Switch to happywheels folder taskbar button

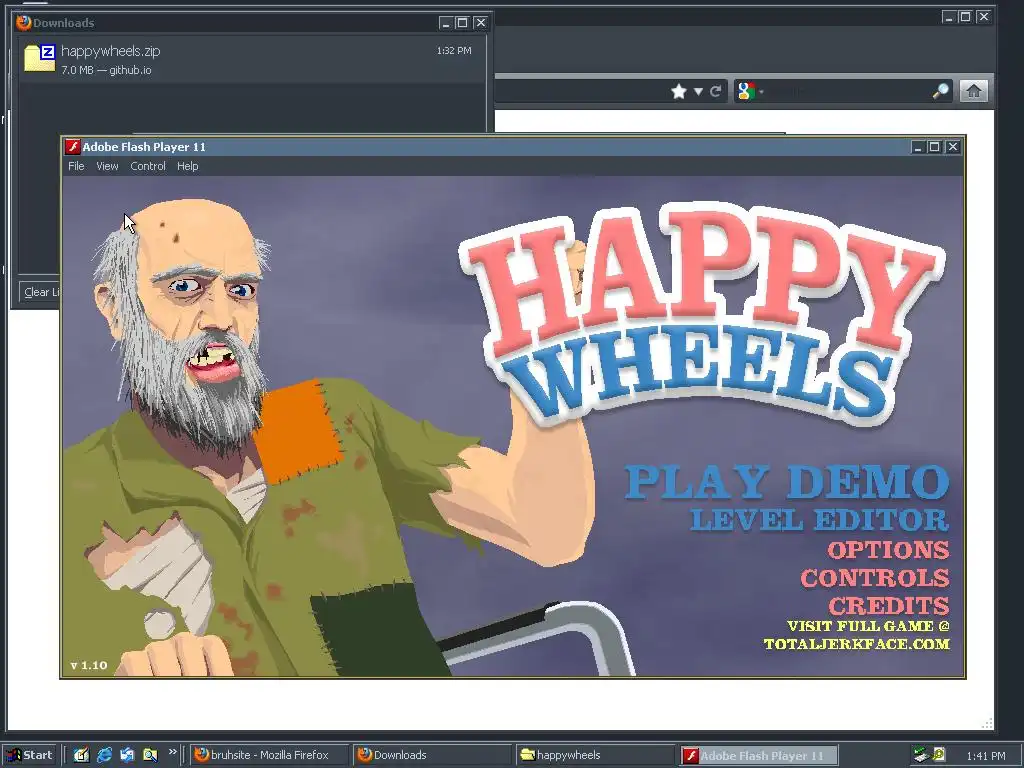click(595, 755)
